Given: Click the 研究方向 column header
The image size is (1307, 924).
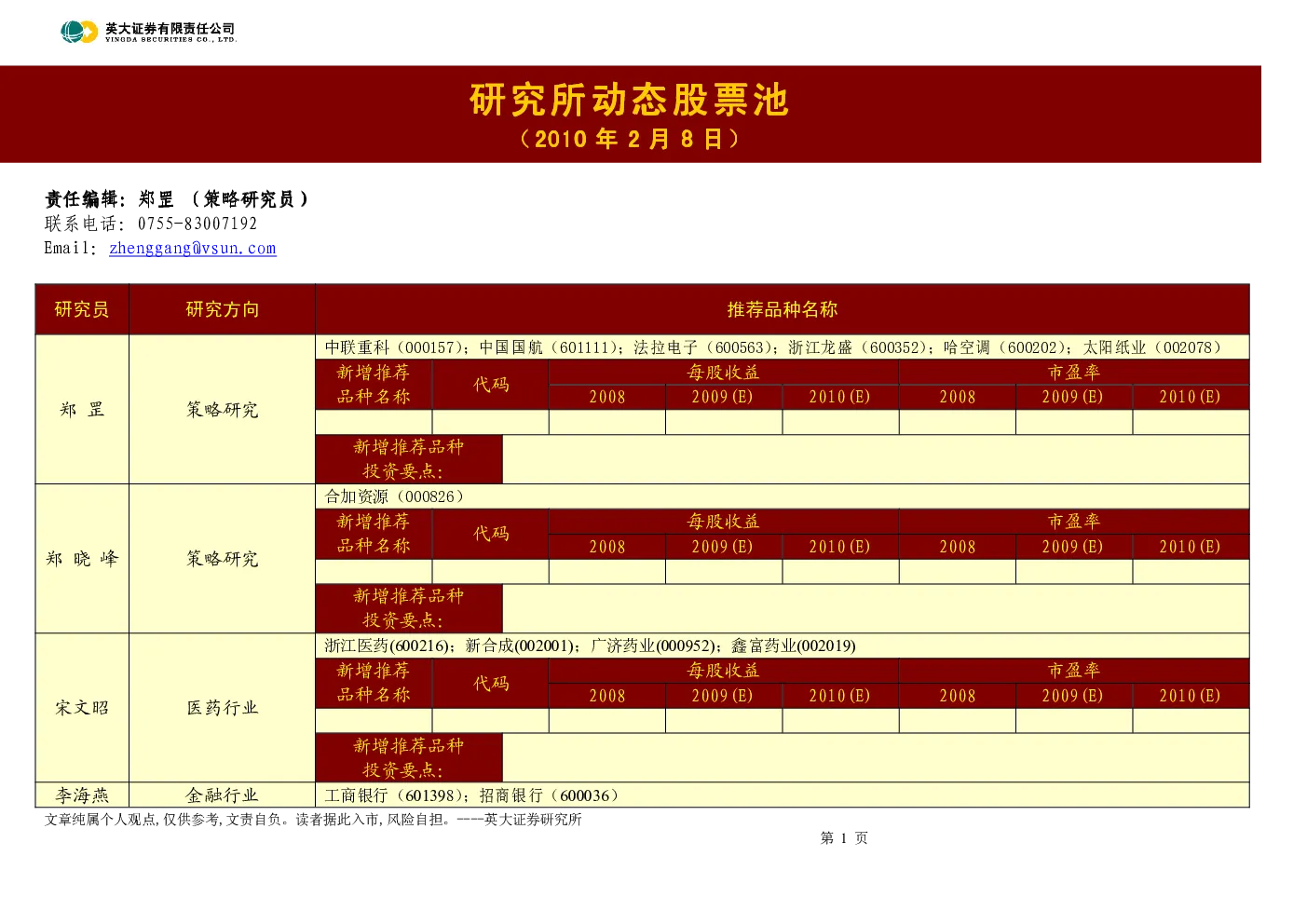Looking at the screenshot, I should [223, 309].
